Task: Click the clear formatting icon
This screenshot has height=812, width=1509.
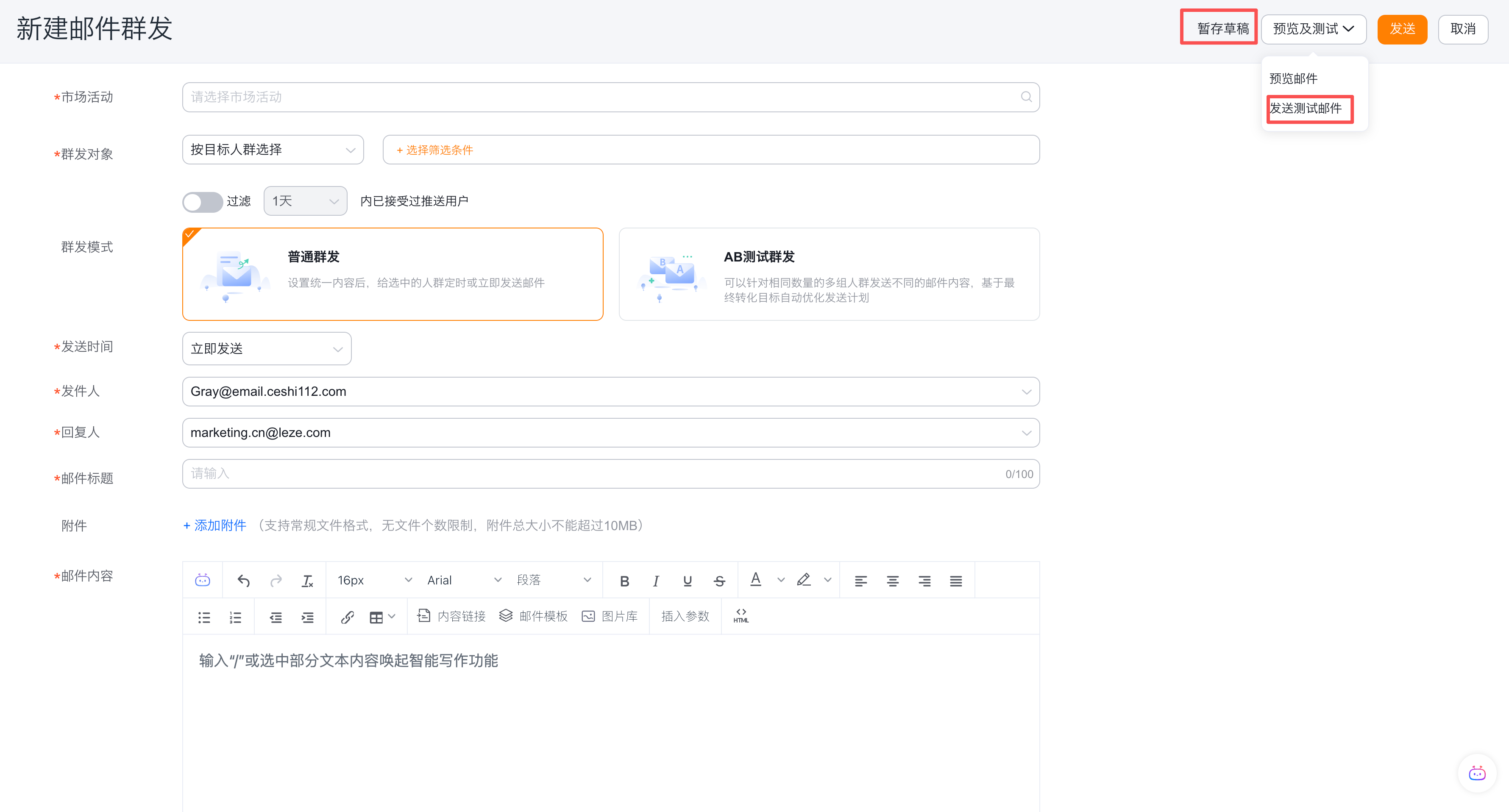Action: pyautogui.click(x=307, y=581)
